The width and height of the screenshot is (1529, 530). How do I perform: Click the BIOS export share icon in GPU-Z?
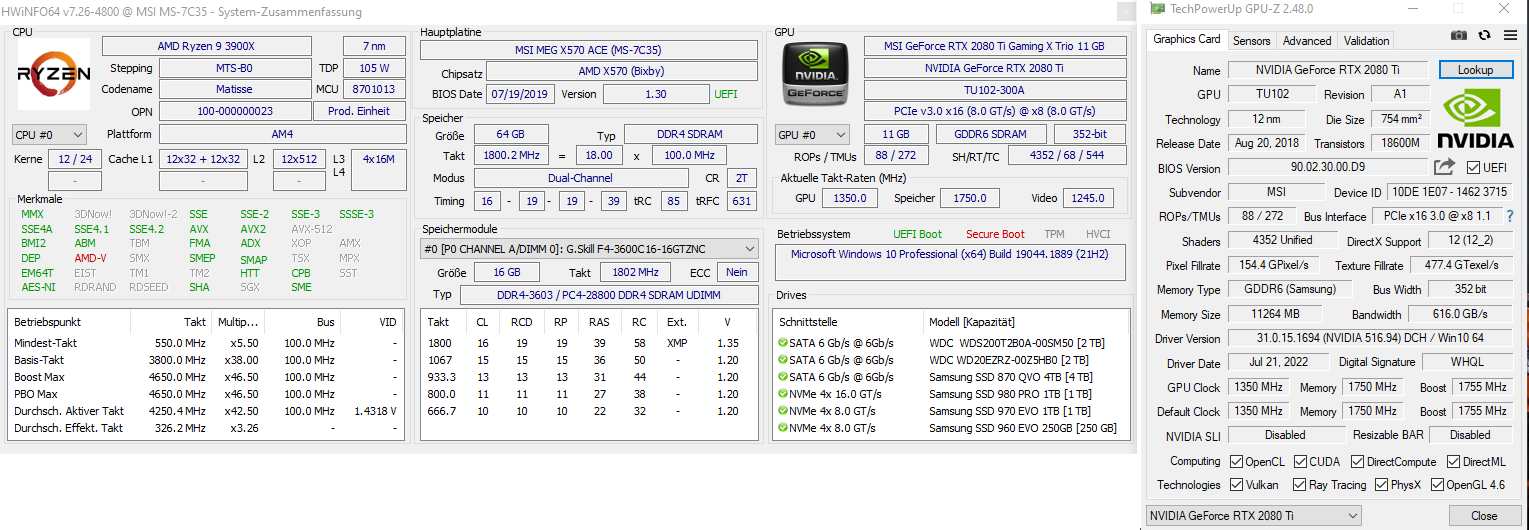point(1444,167)
